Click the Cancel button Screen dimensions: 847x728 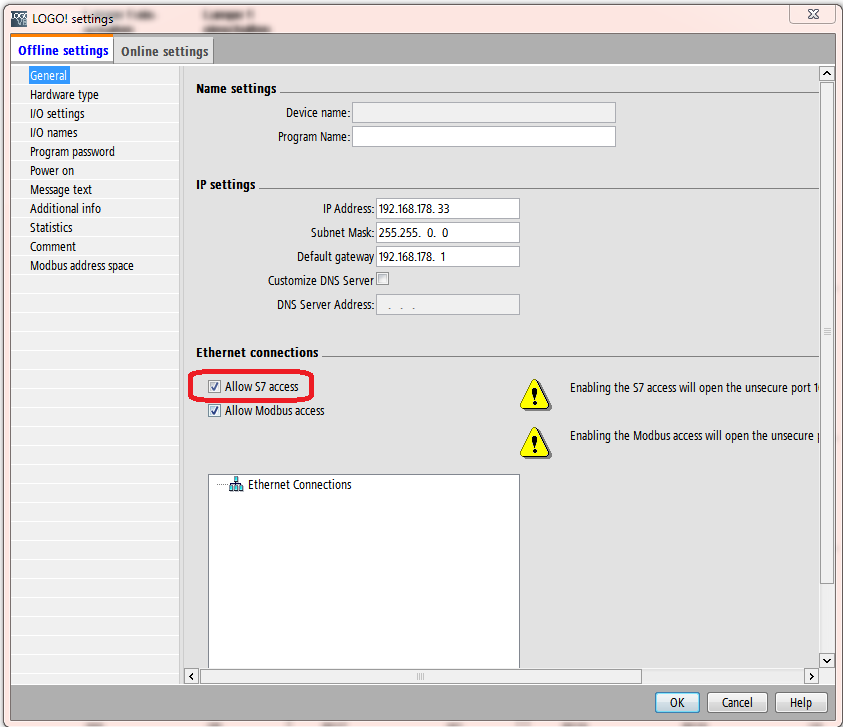[x=737, y=702]
